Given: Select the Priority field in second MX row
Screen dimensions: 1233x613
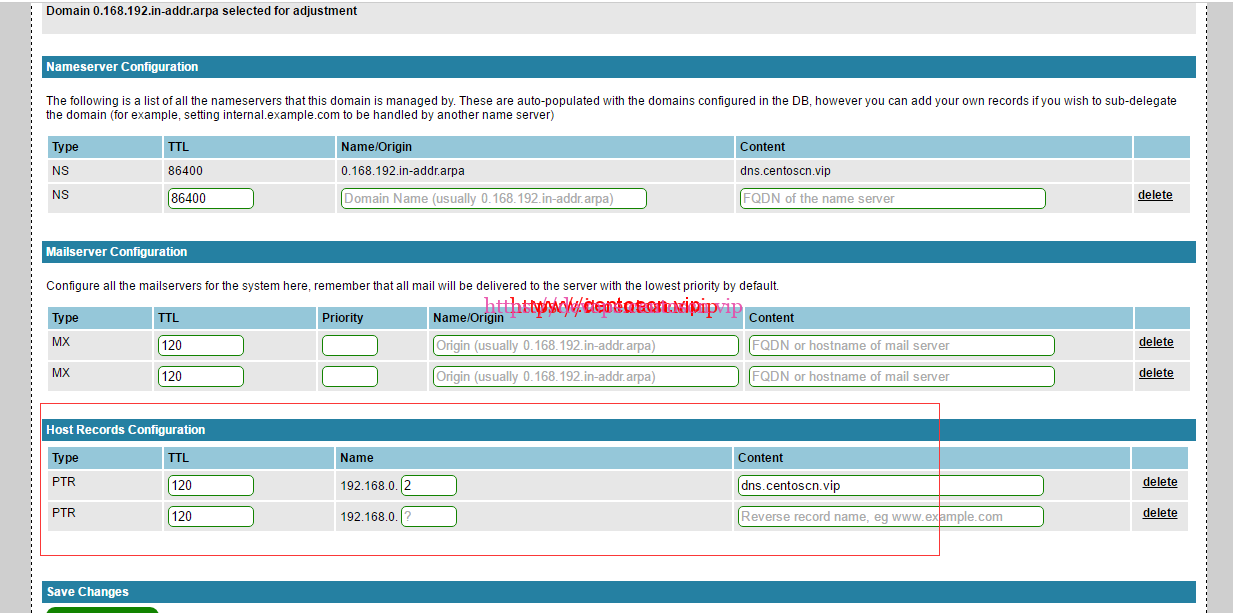Looking at the screenshot, I should (x=349, y=376).
